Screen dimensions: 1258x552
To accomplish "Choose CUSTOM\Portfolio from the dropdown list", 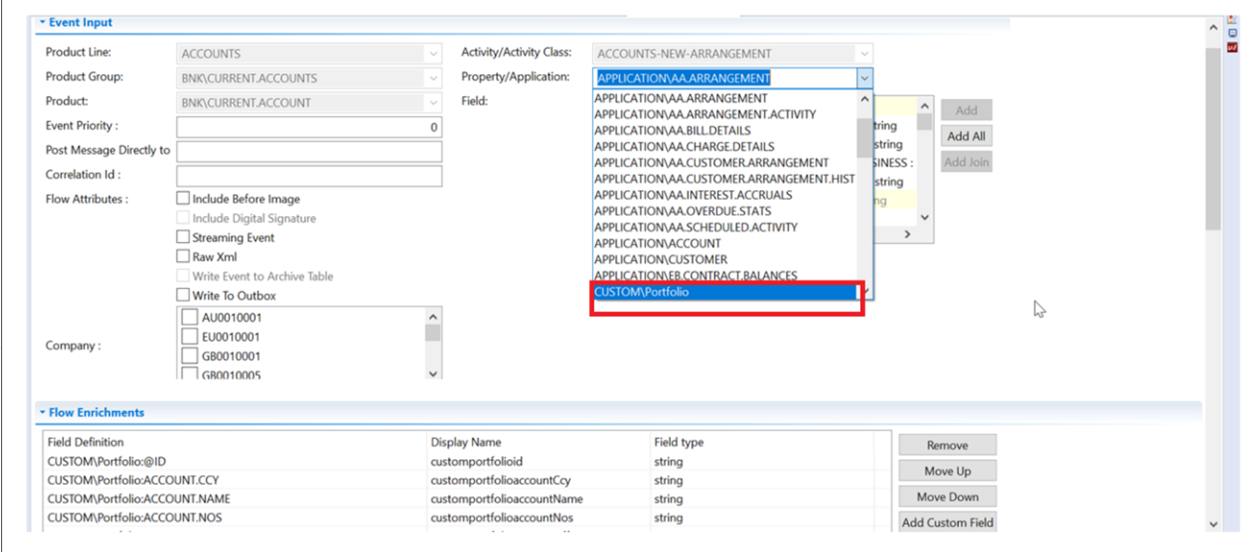I will pos(725,292).
